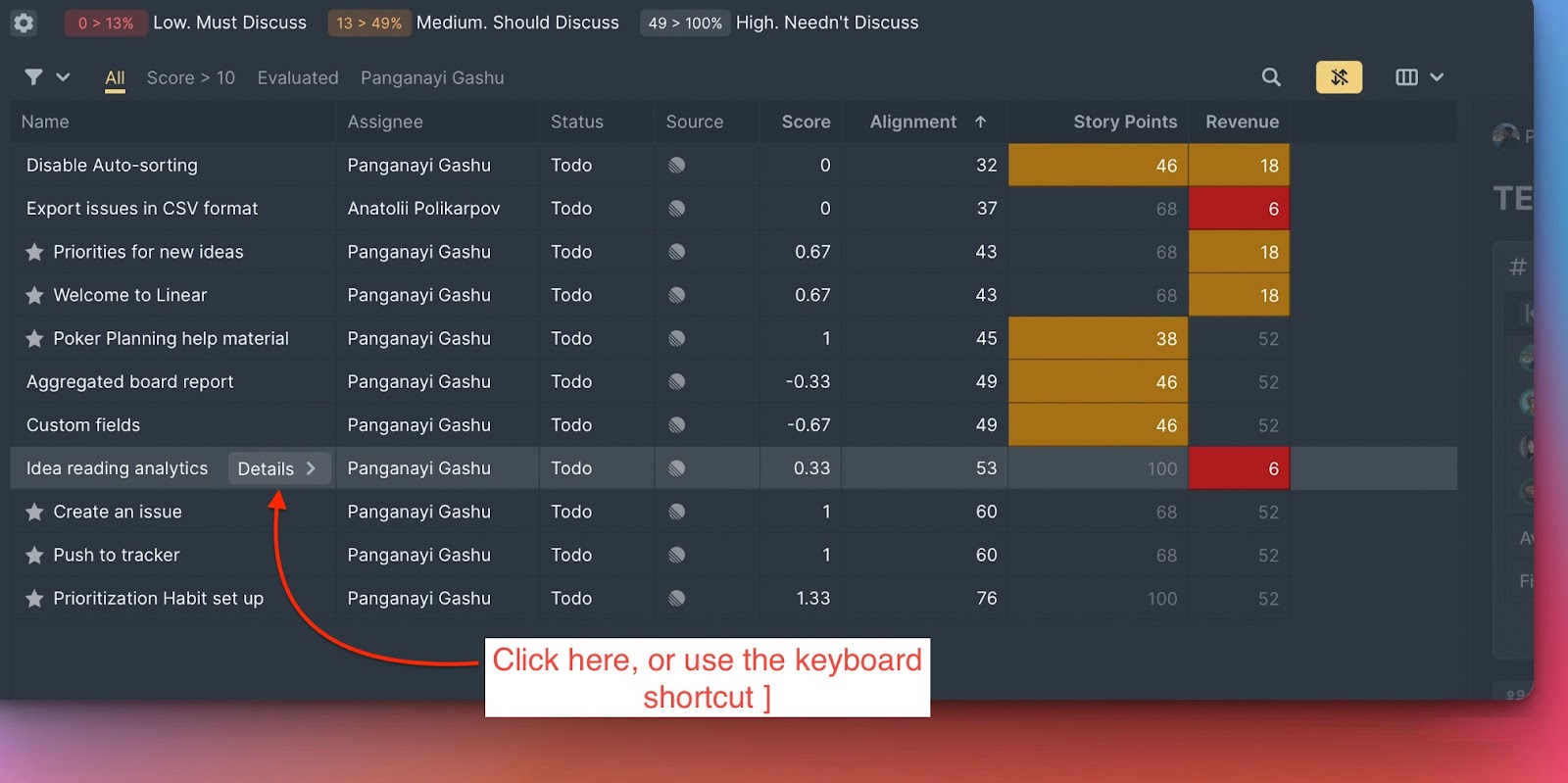Click the columns layout icon
The height and width of the screenshot is (783, 1568).
1406,77
